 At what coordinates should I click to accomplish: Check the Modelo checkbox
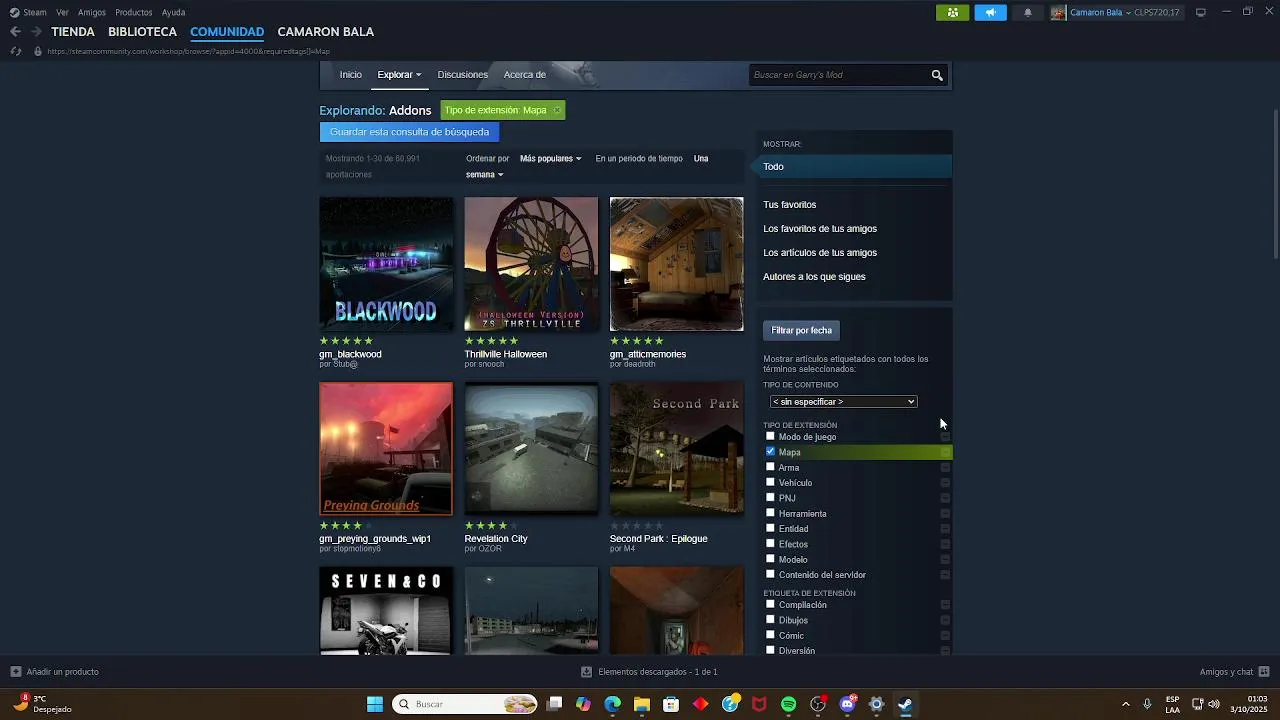pyautogui.click(x=770, y=559)
